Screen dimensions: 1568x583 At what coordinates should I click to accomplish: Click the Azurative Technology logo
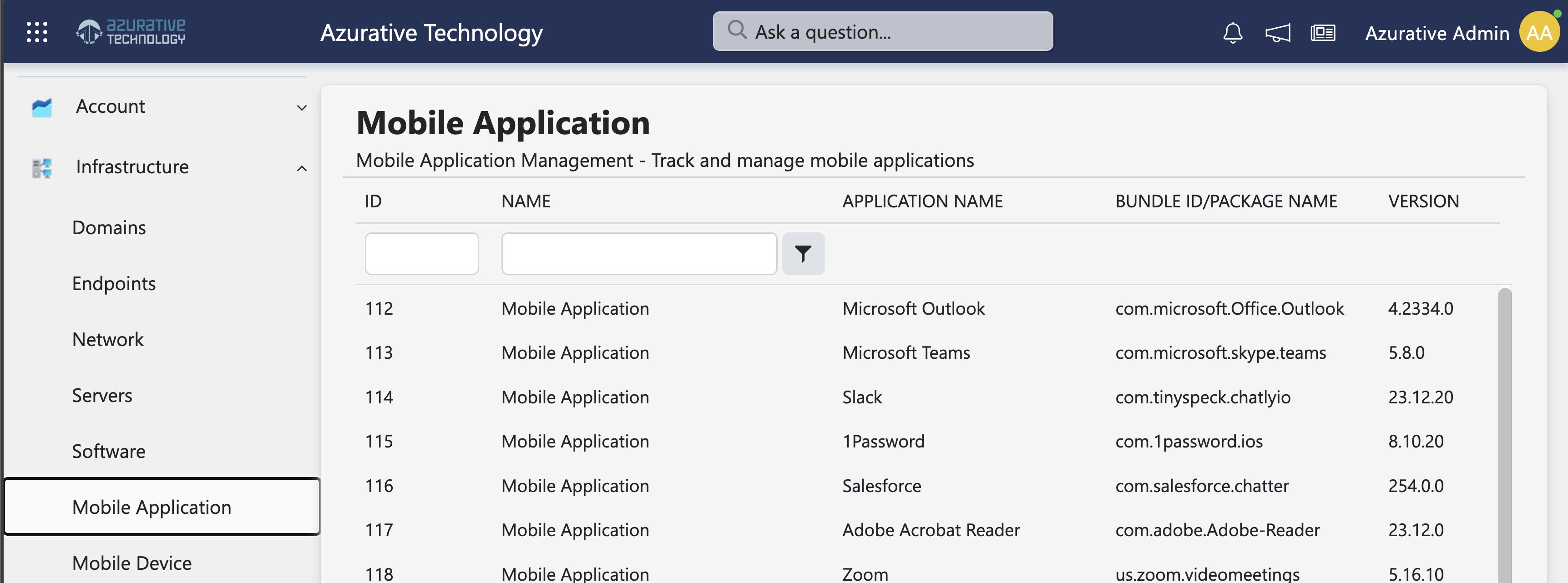(x=130, y=31)
